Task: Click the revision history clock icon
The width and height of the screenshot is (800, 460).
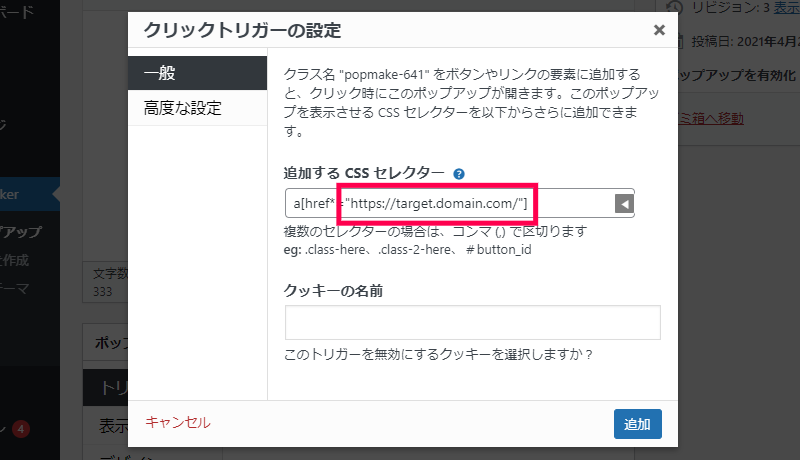Action: tap(674, 7)
